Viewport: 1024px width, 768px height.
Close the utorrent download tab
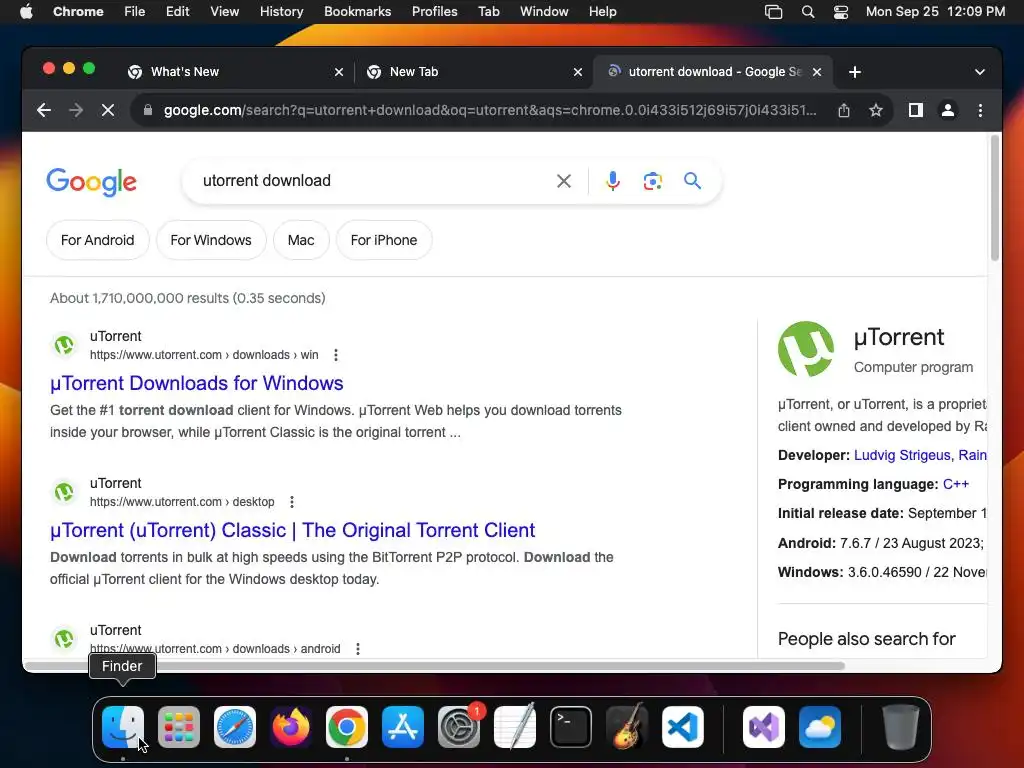click(816, 72)
